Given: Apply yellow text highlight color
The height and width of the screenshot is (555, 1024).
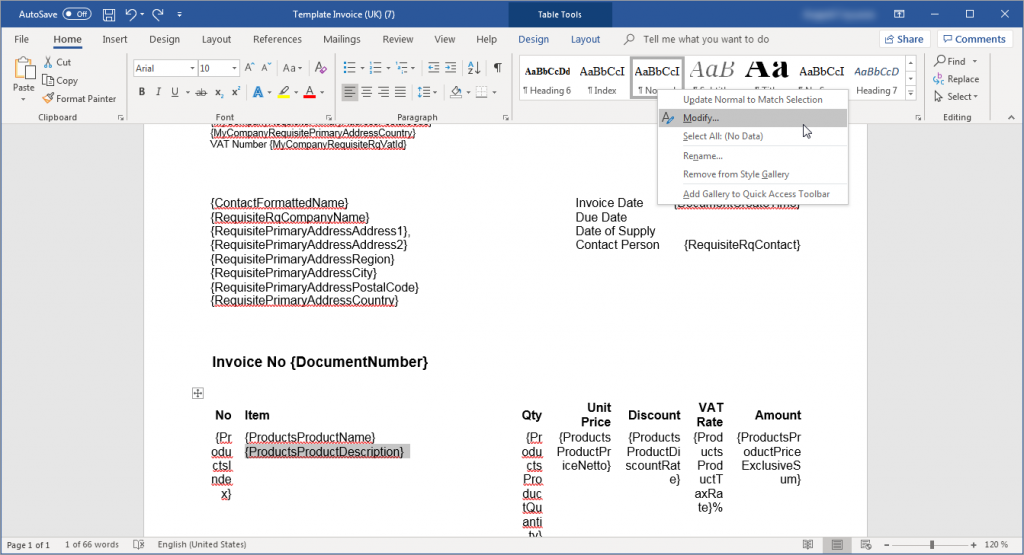Looking at the screenshot, I should 284,92.
